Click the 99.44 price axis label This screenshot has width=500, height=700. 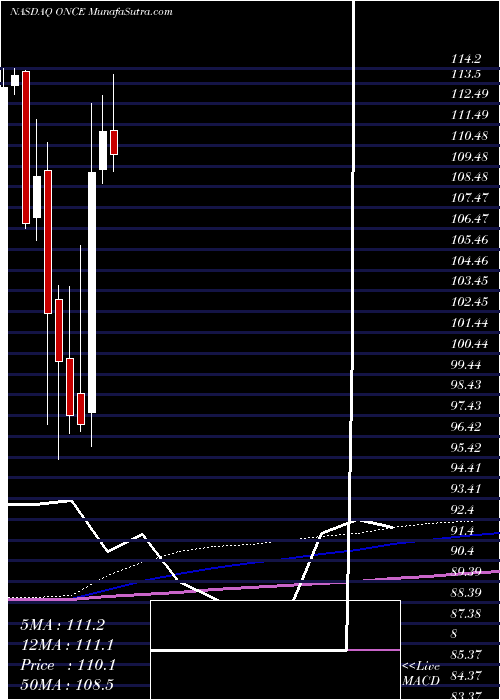coord(466,365)
